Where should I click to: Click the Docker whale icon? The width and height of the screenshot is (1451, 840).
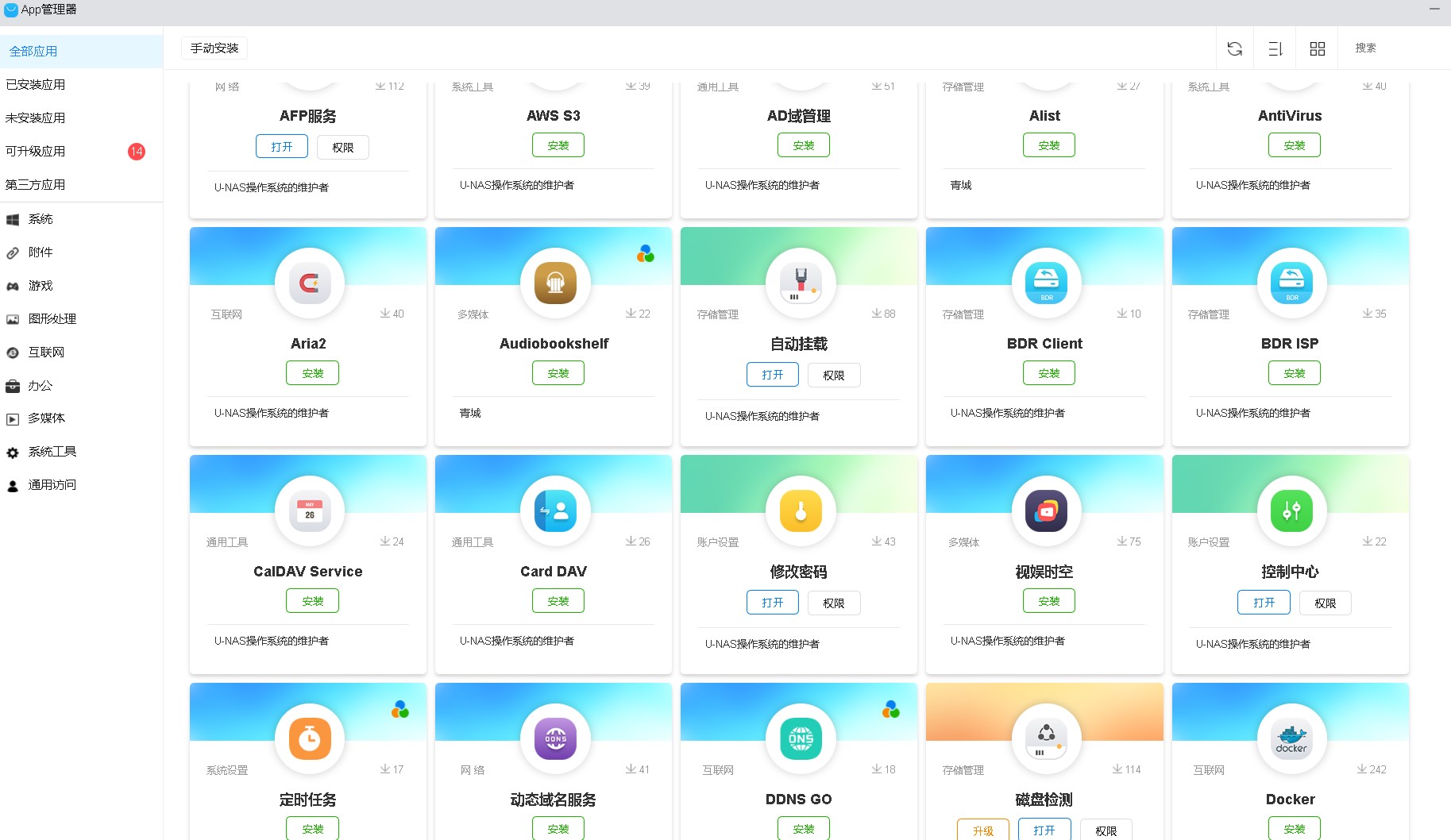1291,738
